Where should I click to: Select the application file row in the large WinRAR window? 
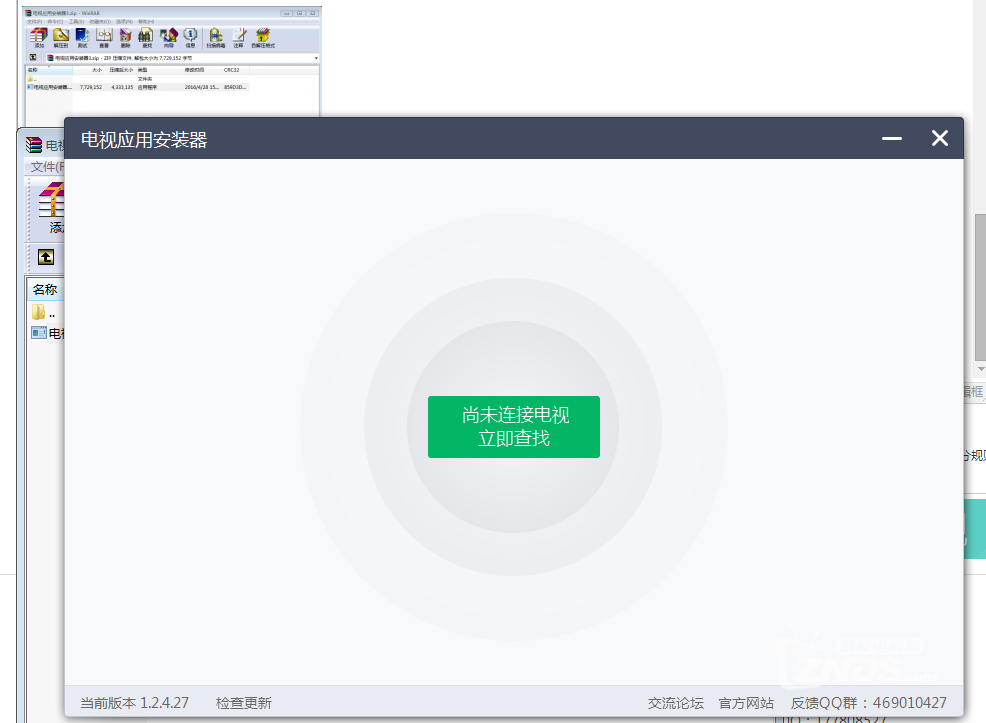coord(47,333)
